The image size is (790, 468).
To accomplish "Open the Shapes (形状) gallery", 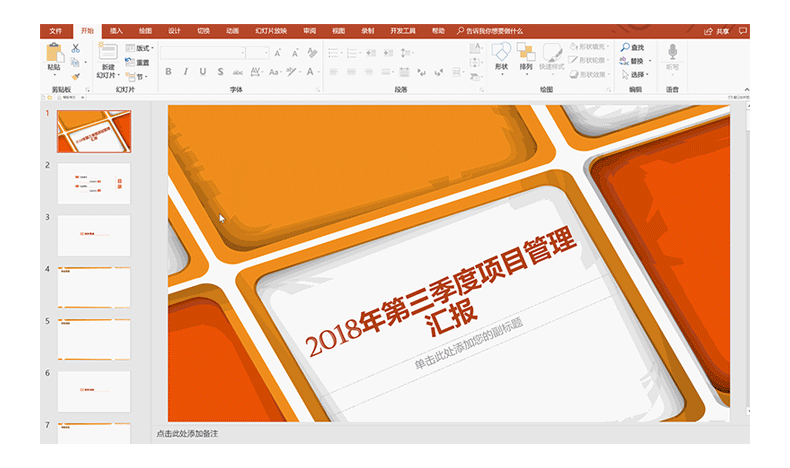I will (501, 59).
